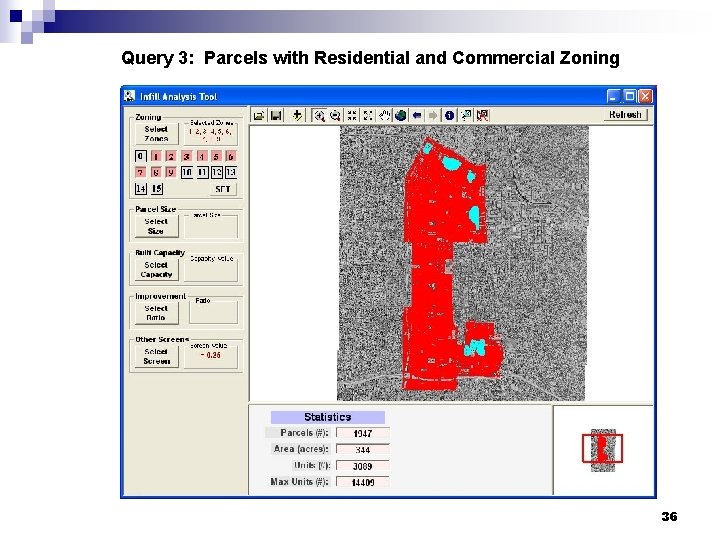Click the save disk toolbar icon
The image size is (720, 540).
pos(276,115)
